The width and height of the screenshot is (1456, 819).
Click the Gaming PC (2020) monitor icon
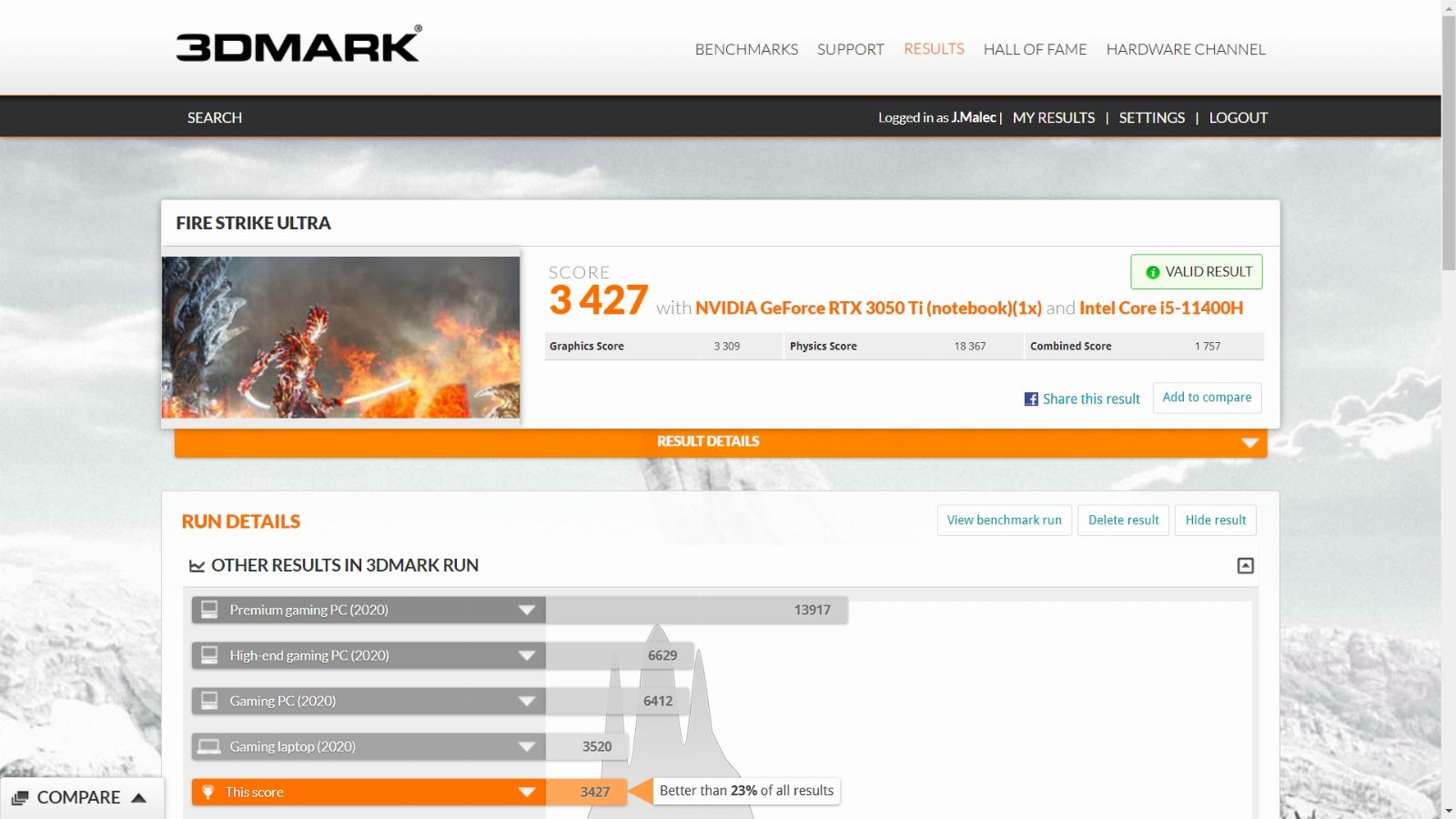(x=209, y=701)
